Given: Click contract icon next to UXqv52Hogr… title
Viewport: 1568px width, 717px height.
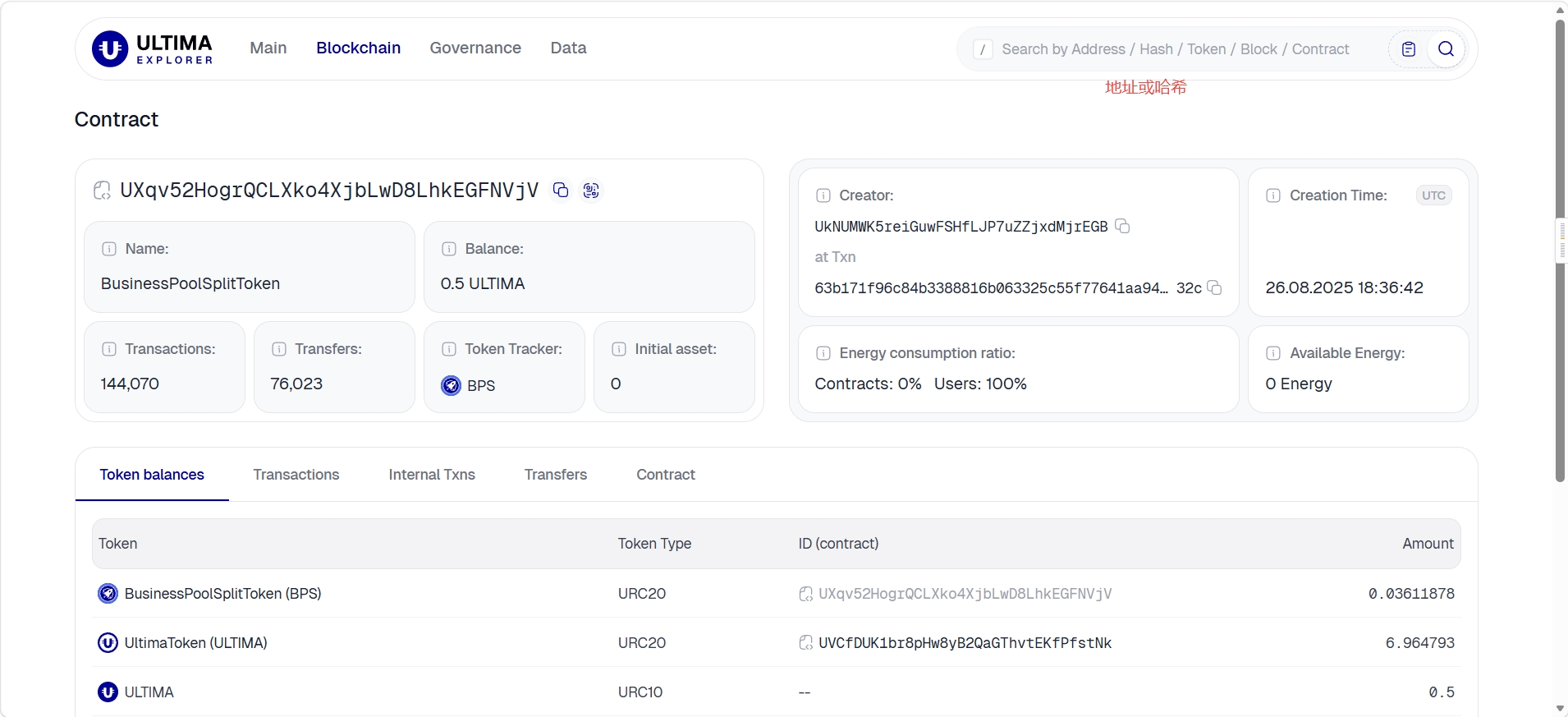Looking at the screenshot, I should point(102,191).
